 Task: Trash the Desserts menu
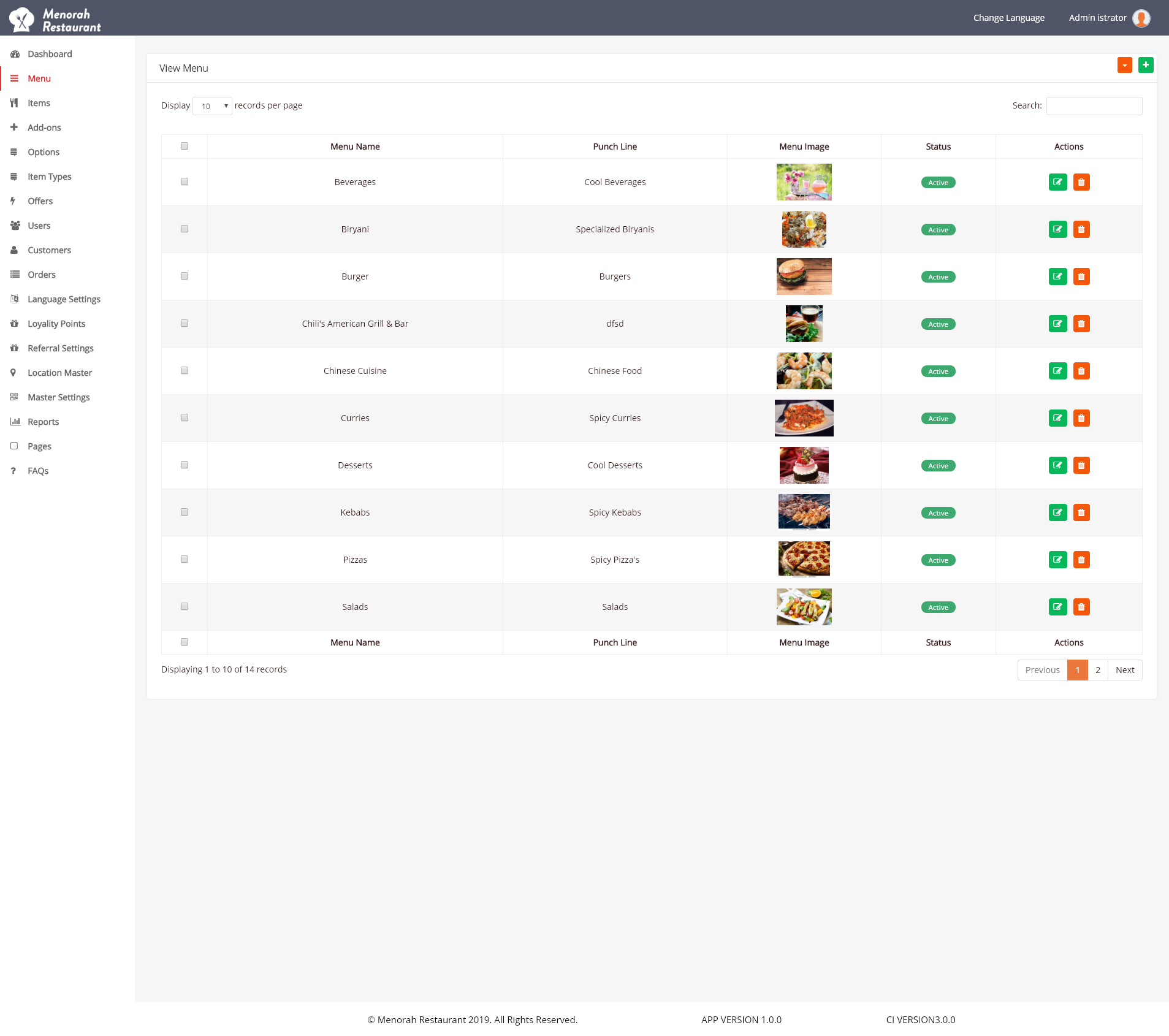point(1081,465)
